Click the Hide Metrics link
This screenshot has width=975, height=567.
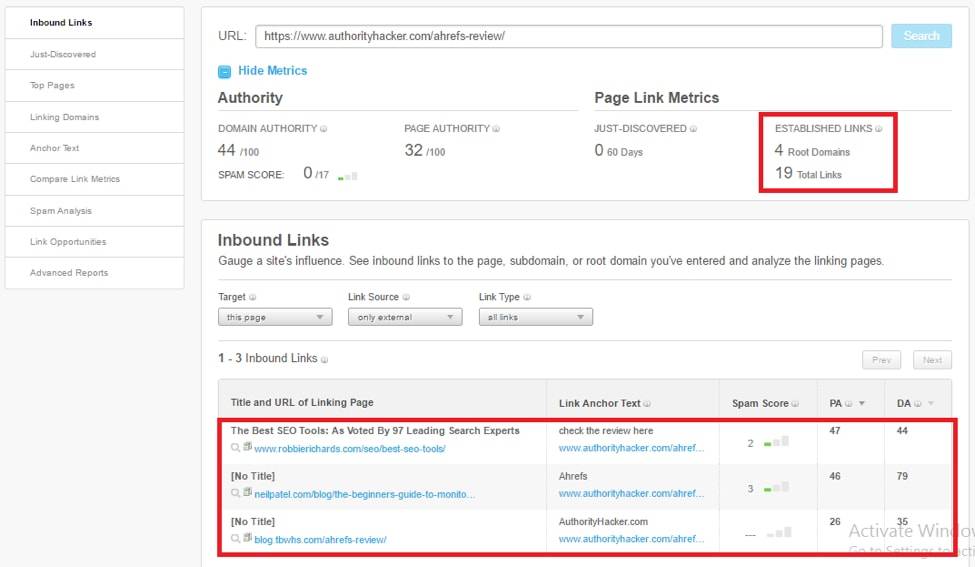(x=272, y=71)
